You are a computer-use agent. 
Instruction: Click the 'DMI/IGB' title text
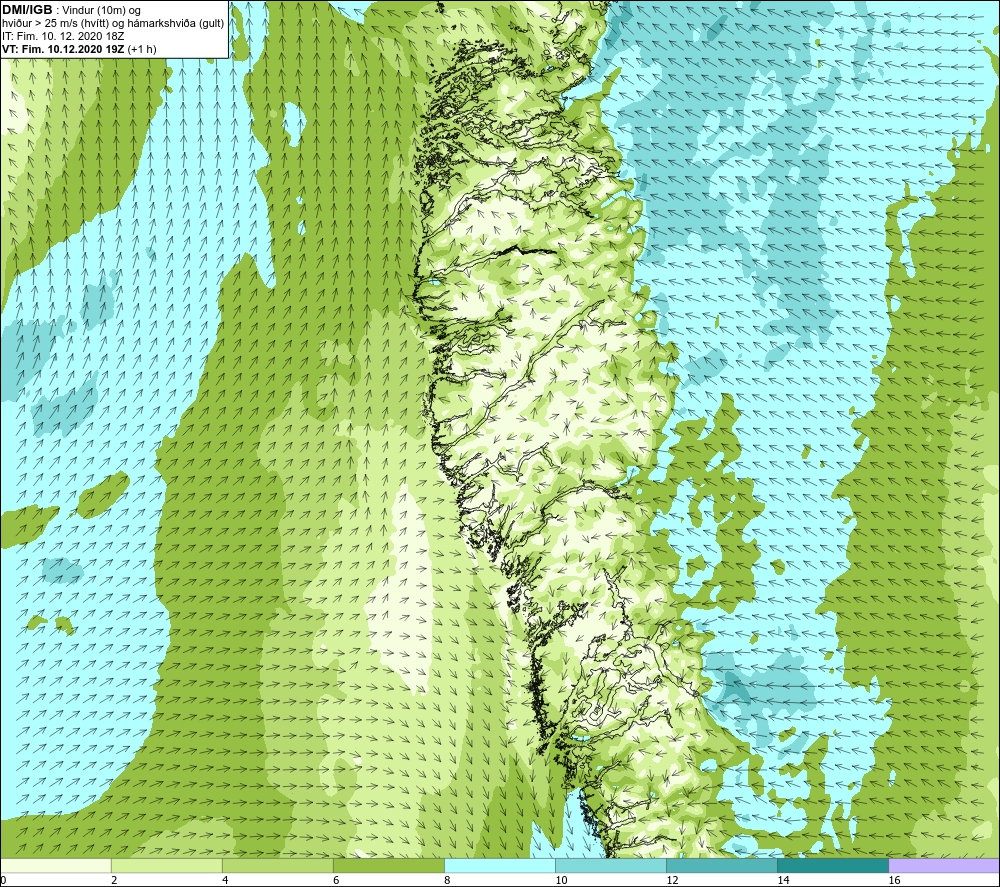(27, 10)
